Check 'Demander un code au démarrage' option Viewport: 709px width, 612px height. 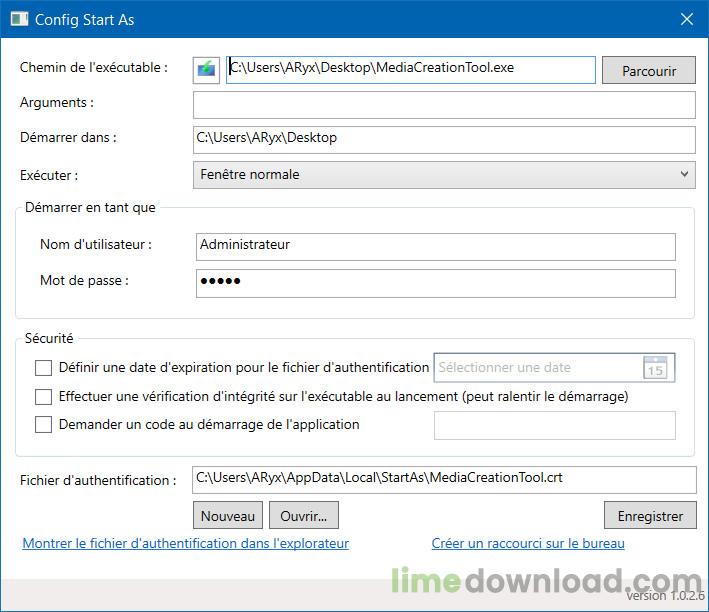tap(43, 425)
